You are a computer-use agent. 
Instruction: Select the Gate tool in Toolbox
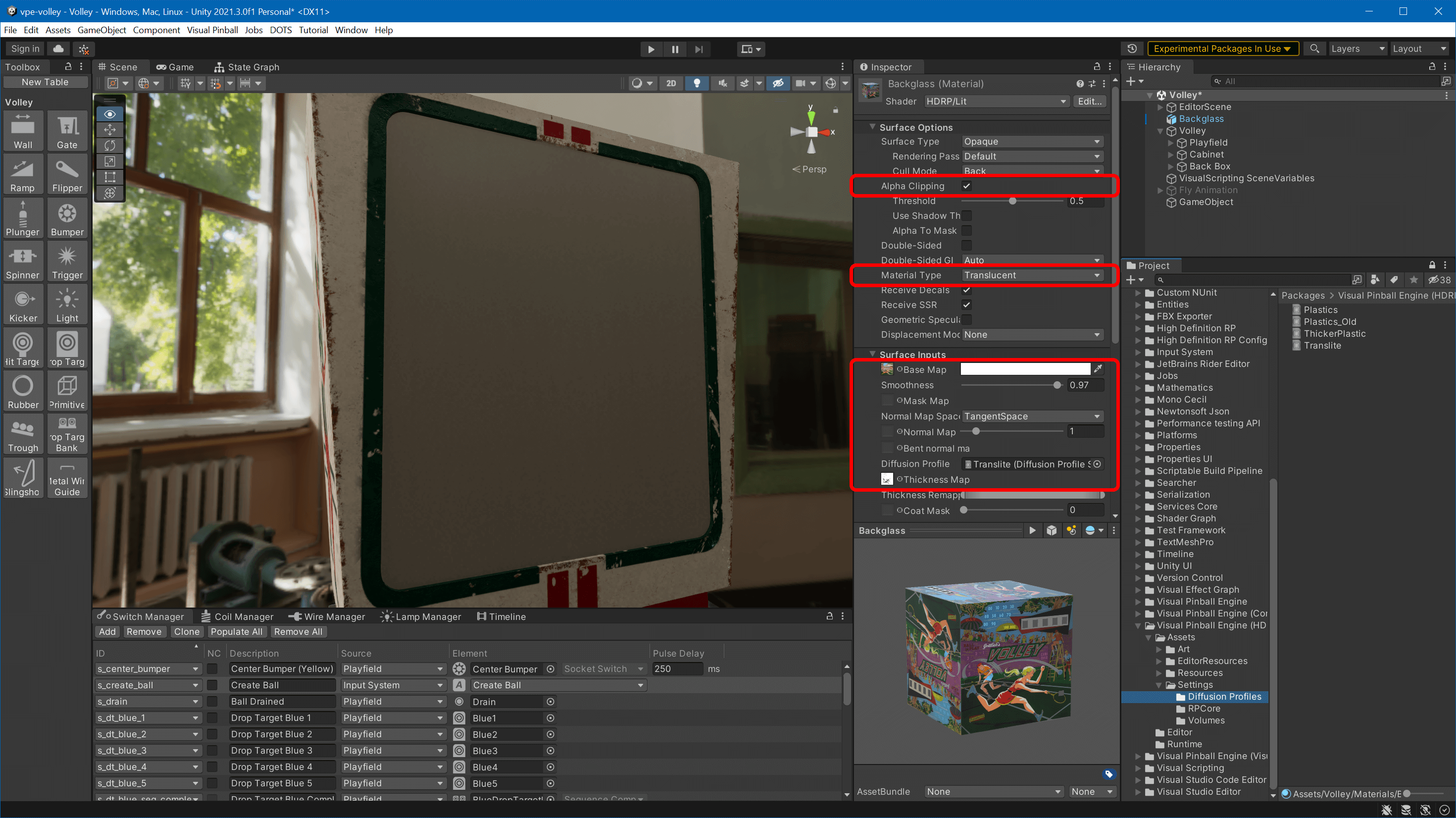click(x=67, y=131)
